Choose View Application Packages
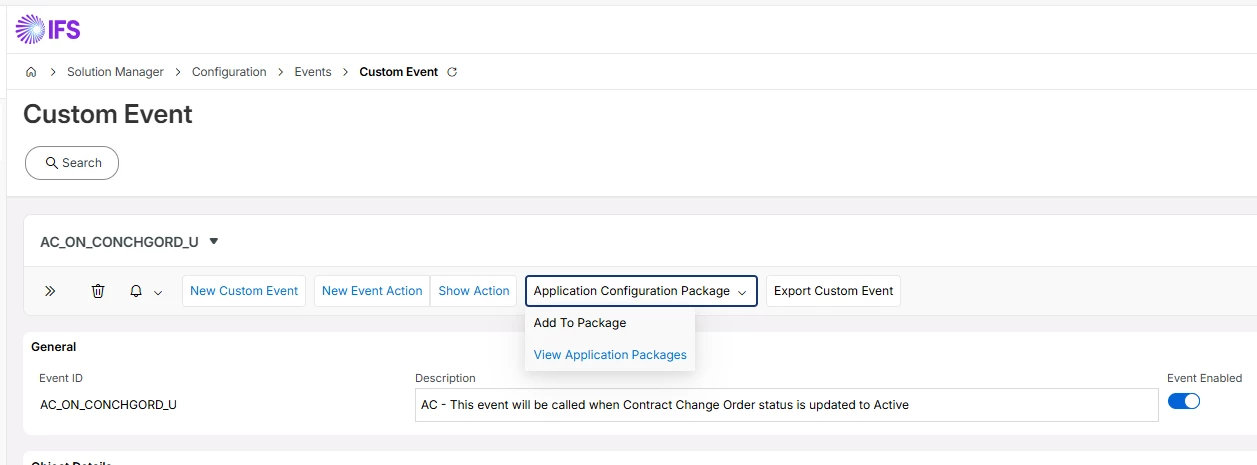This screenshot has width=1257, height=465. click(x=610, y=355)
